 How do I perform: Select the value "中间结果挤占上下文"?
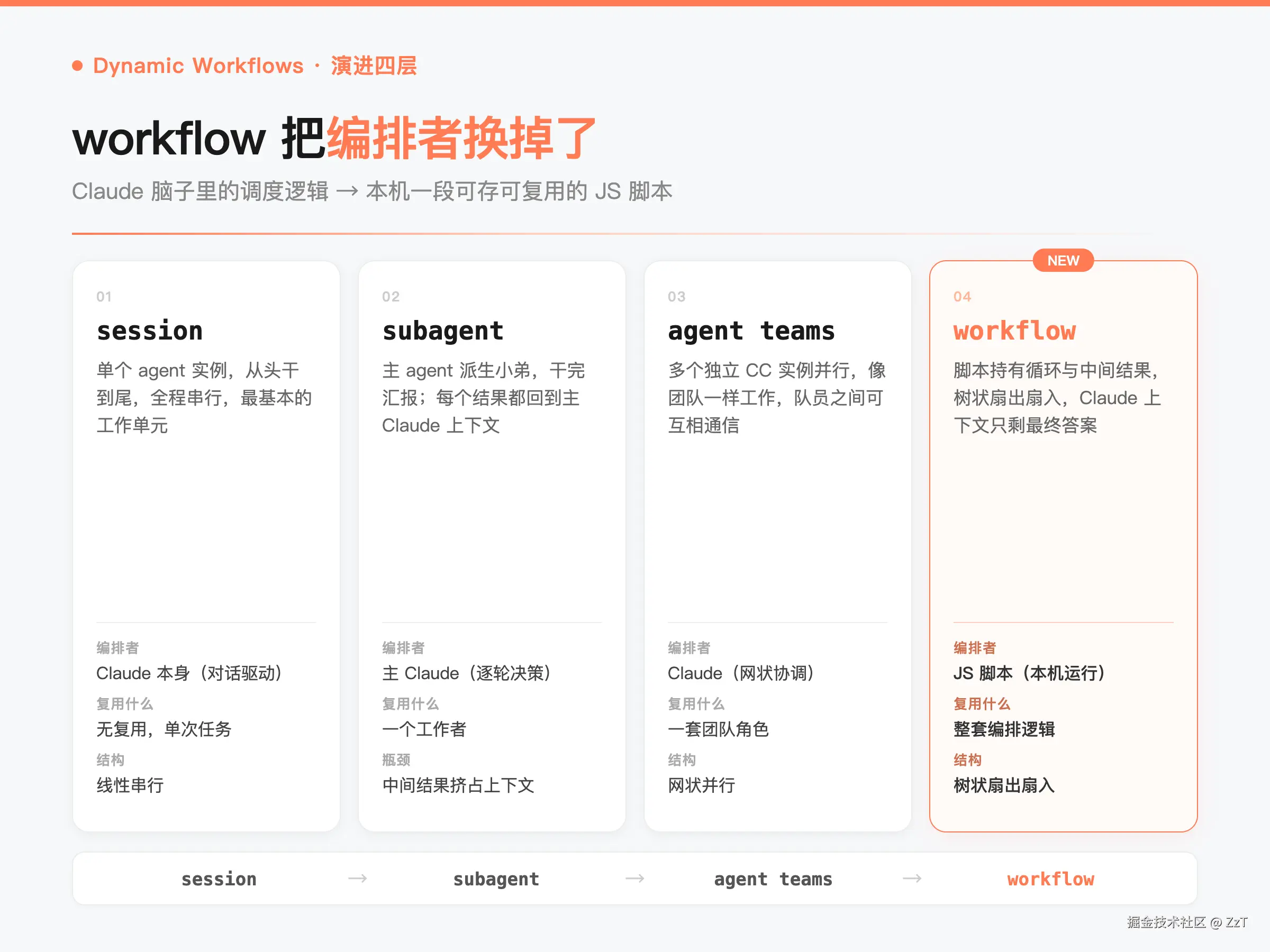458,785
